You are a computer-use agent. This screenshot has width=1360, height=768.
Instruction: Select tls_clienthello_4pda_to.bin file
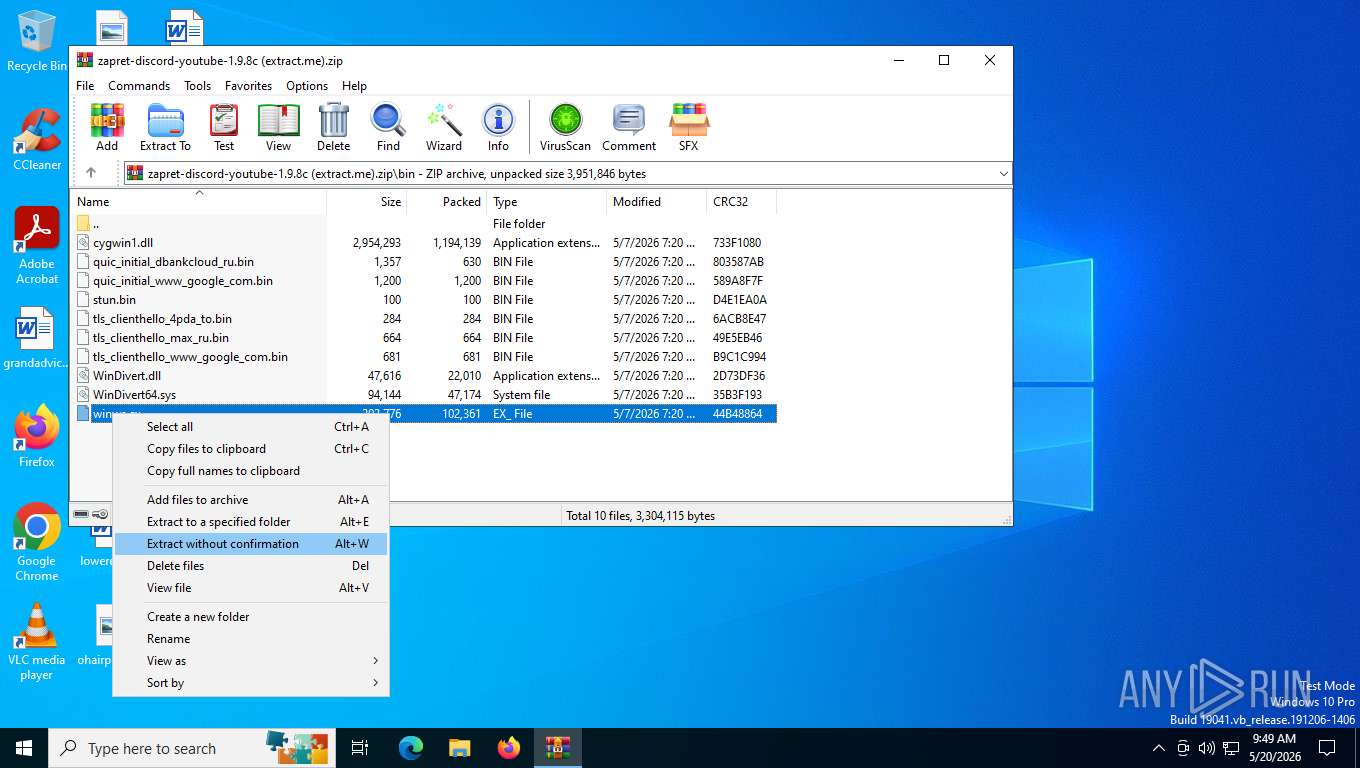pyautogui.click(x=425, y=319)
